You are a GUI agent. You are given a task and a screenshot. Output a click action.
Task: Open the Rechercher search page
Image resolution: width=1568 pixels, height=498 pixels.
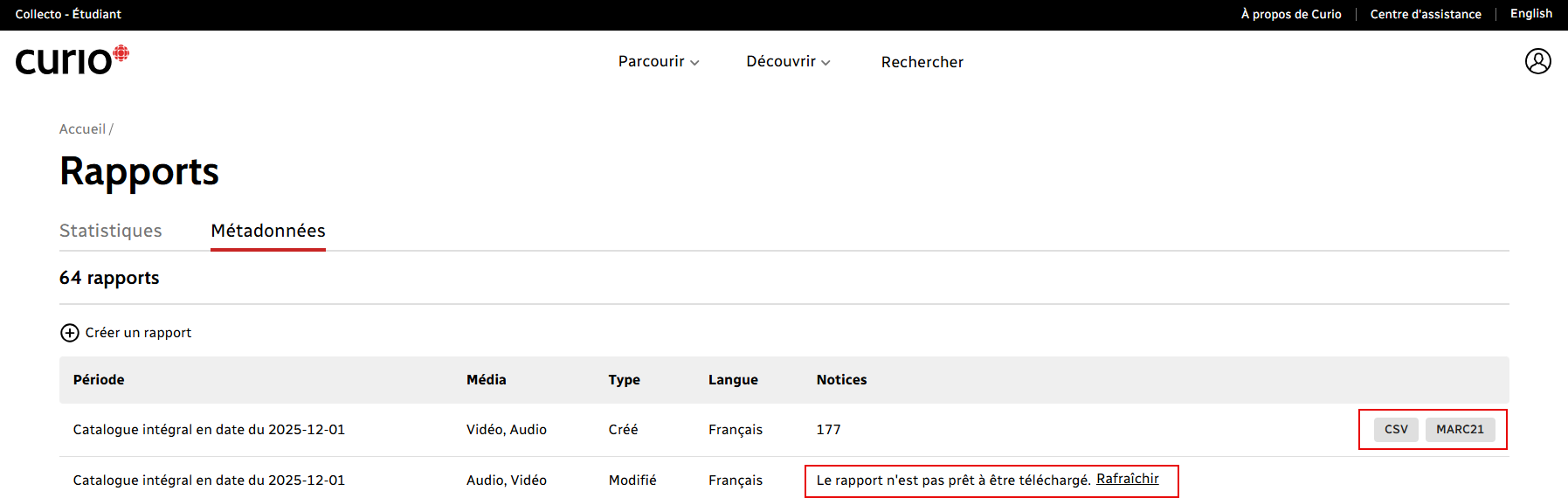click(922, 62)
